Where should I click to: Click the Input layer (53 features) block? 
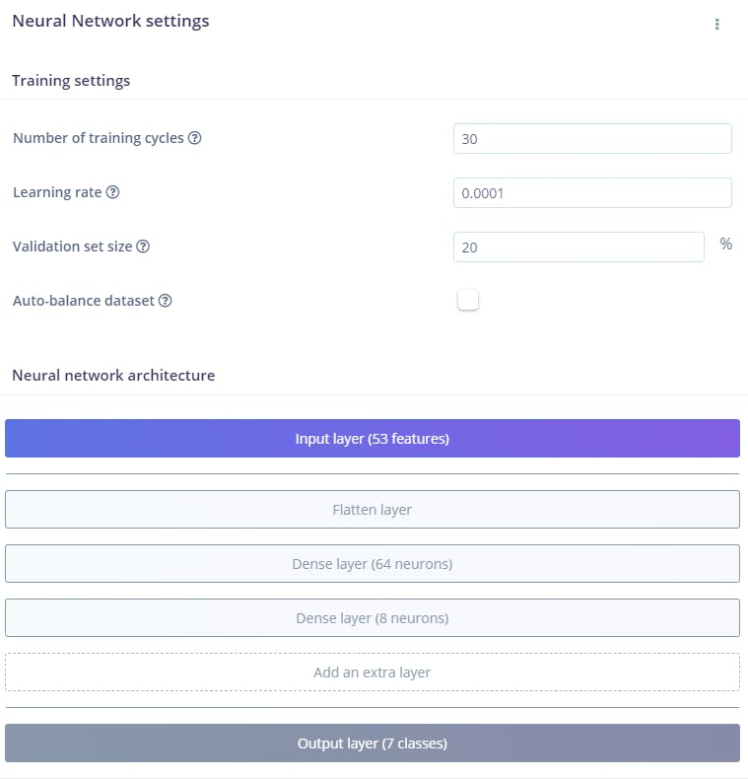click(x=372, y=439)
